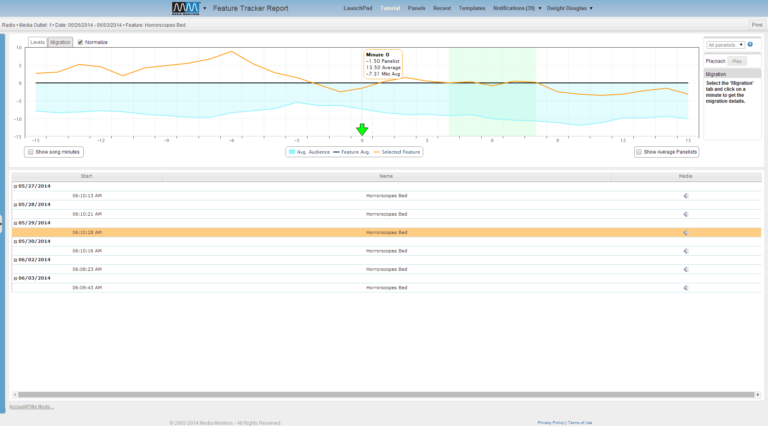Open Tutorial menu item
Image resolution: width=768 pixels, height=426 pixels.
(390, 8)
